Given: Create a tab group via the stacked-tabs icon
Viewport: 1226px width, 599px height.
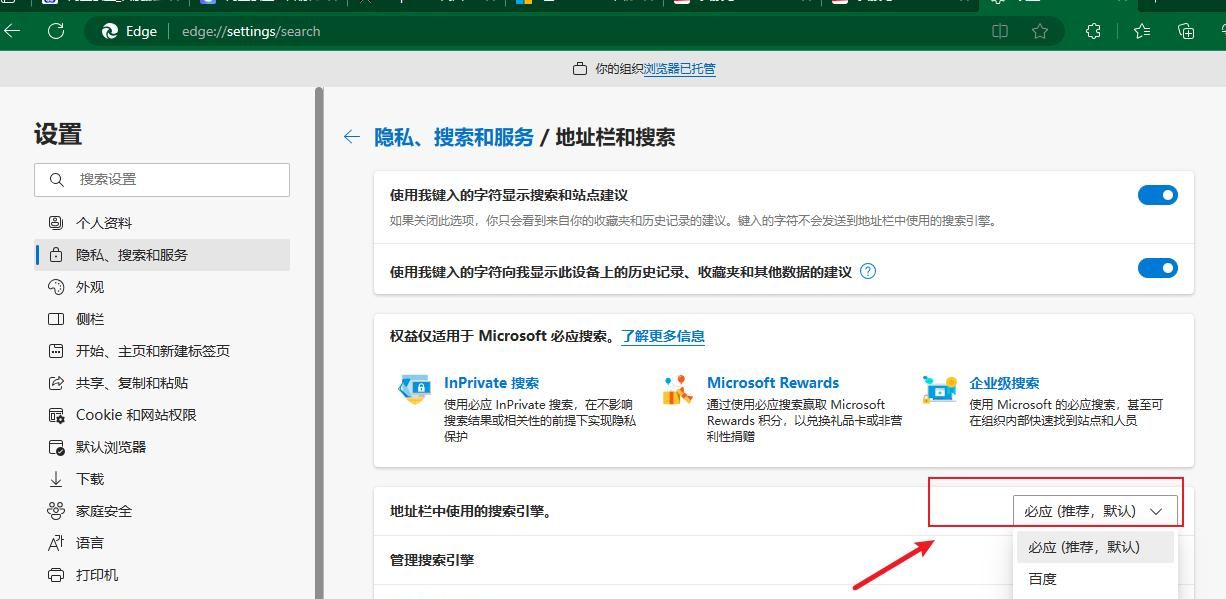Looking at the screenshot, I should (1186, 31).
